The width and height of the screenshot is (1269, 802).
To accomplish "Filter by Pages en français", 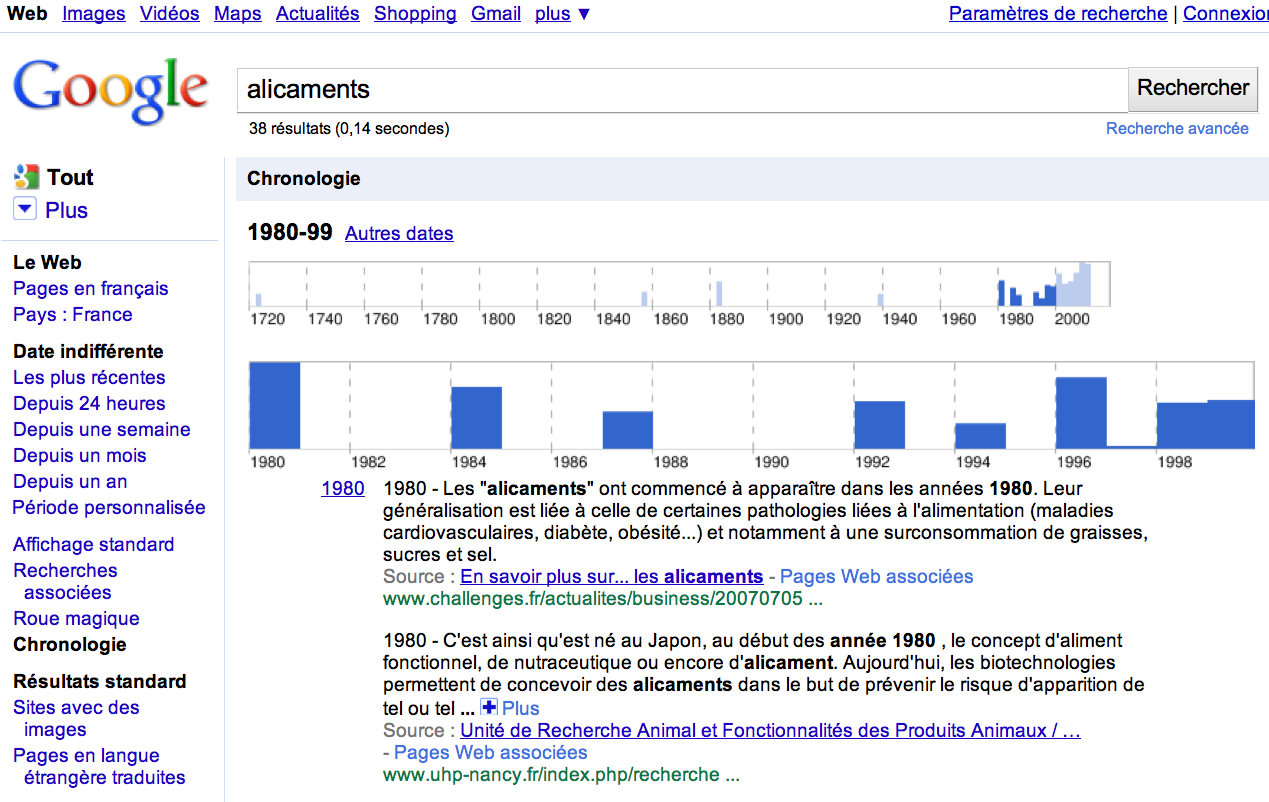I will coord(91,289).
